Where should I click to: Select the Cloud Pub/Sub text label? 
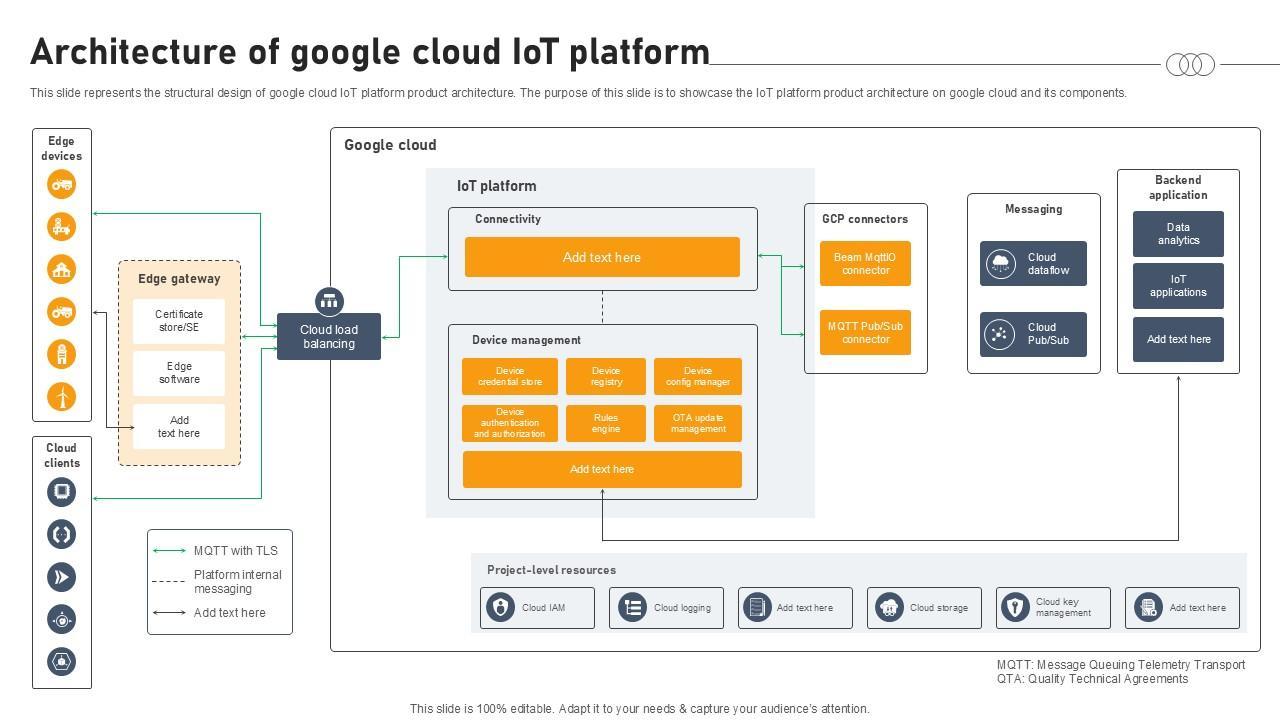[x=1048, y=334]
